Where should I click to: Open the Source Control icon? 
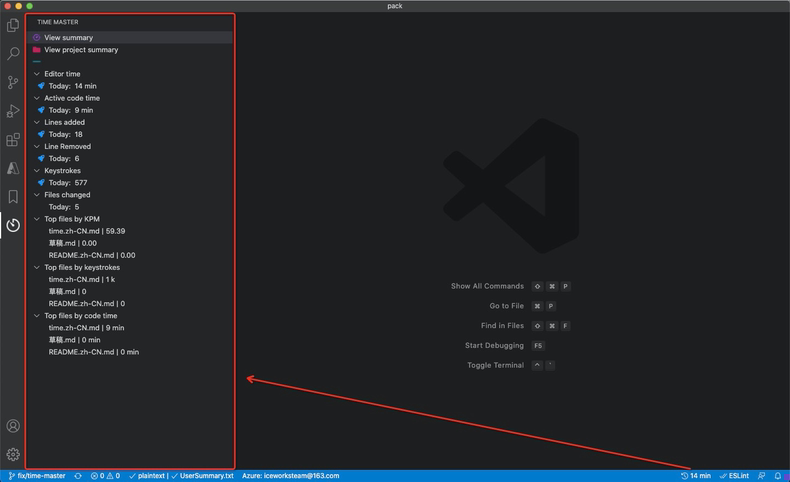point(13,82)
